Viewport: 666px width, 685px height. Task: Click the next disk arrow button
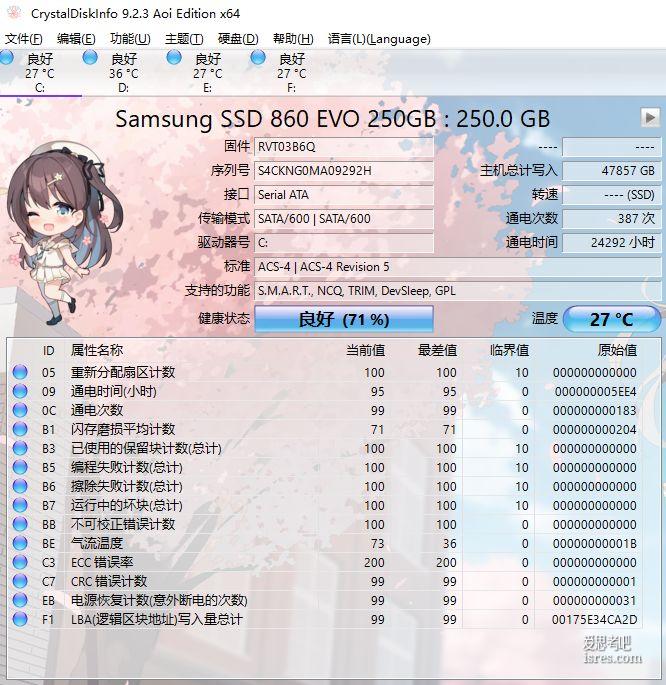coord(650,118)
